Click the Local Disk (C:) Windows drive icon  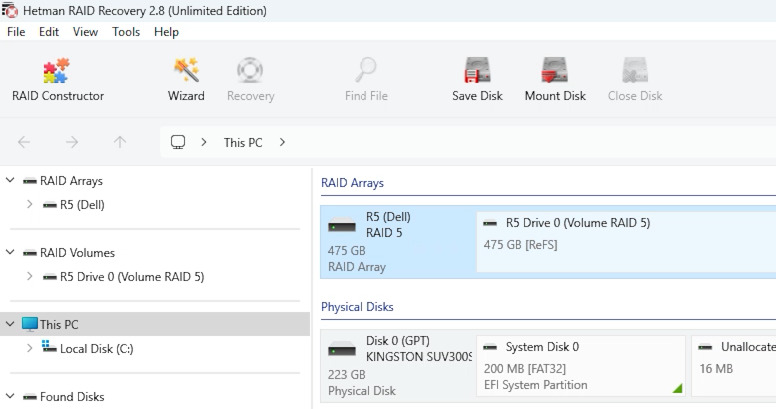pos(49,347)
